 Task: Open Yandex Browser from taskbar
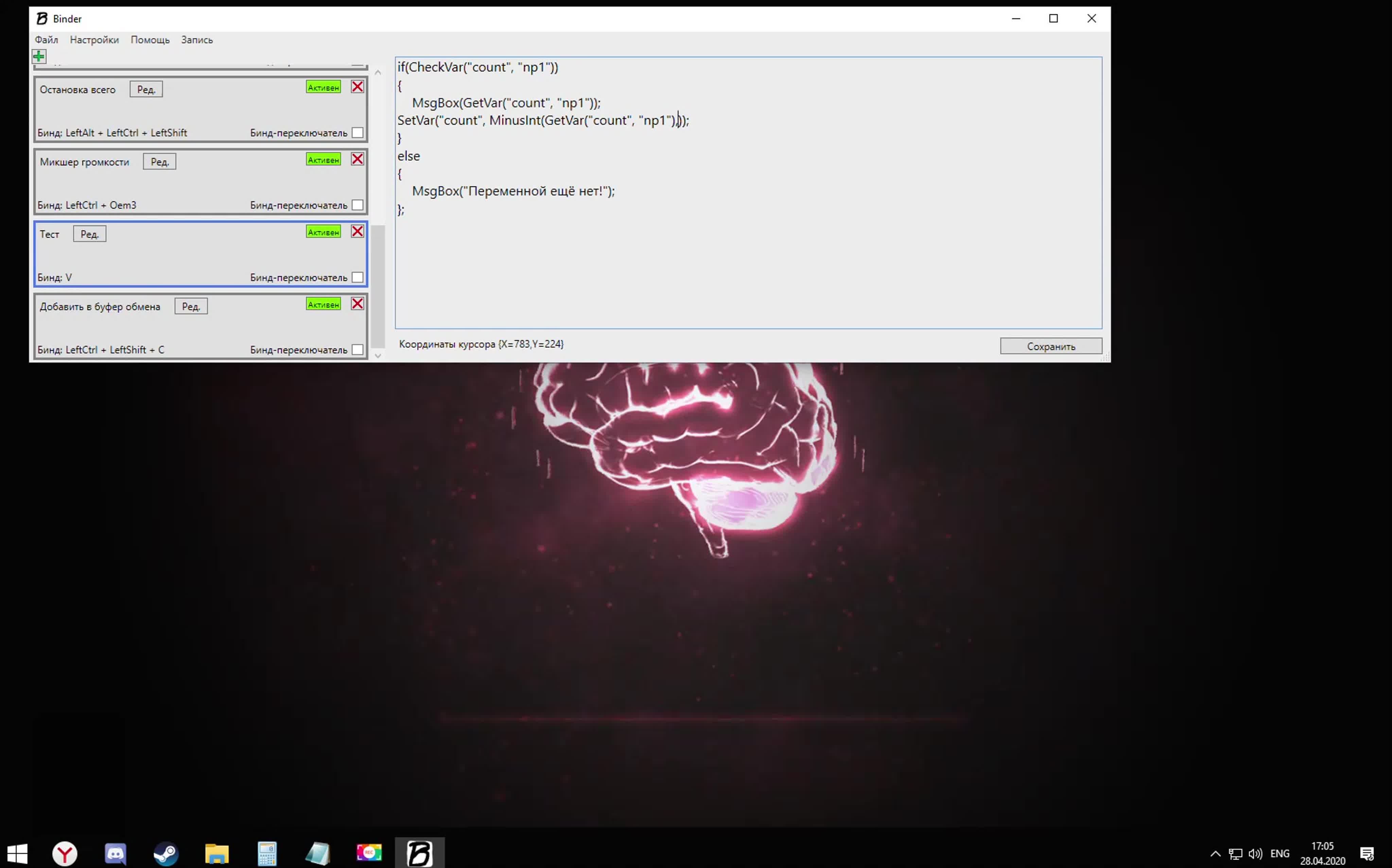[65, 853]
